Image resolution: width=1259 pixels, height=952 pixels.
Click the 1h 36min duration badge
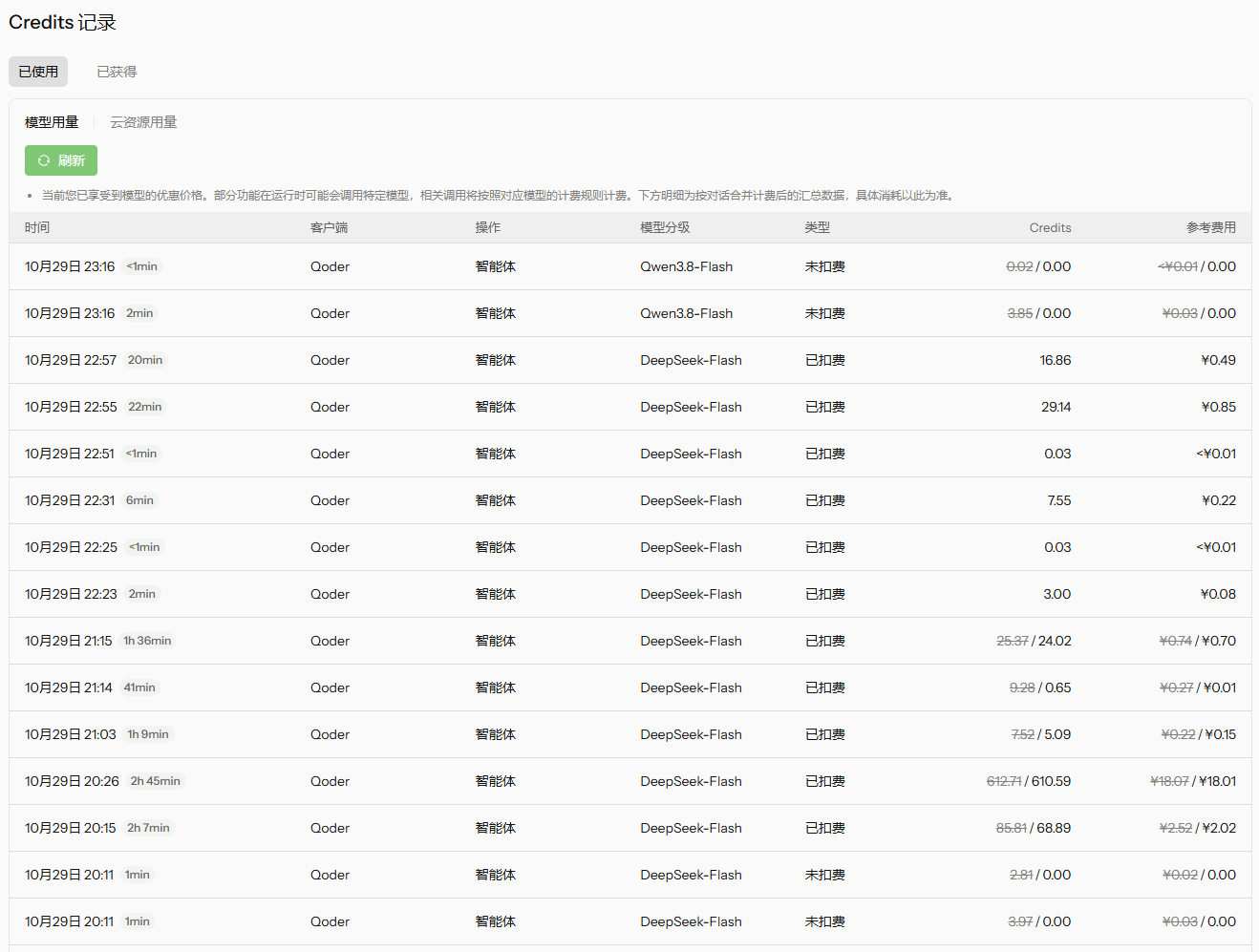(148, 641)
